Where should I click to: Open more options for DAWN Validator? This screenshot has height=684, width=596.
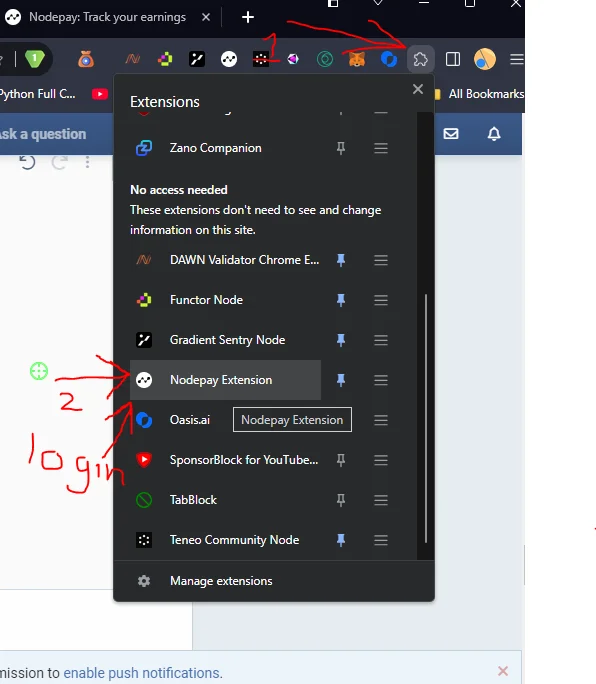point(381,260)
